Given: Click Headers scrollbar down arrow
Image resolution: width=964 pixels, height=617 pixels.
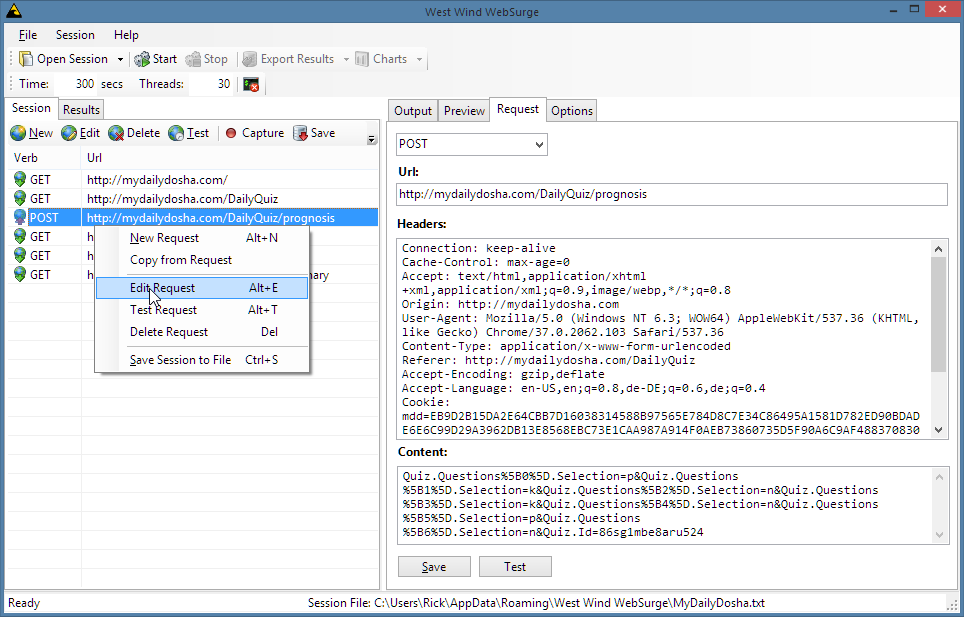Looking at the screenshot, I should (x=938, y=430).
